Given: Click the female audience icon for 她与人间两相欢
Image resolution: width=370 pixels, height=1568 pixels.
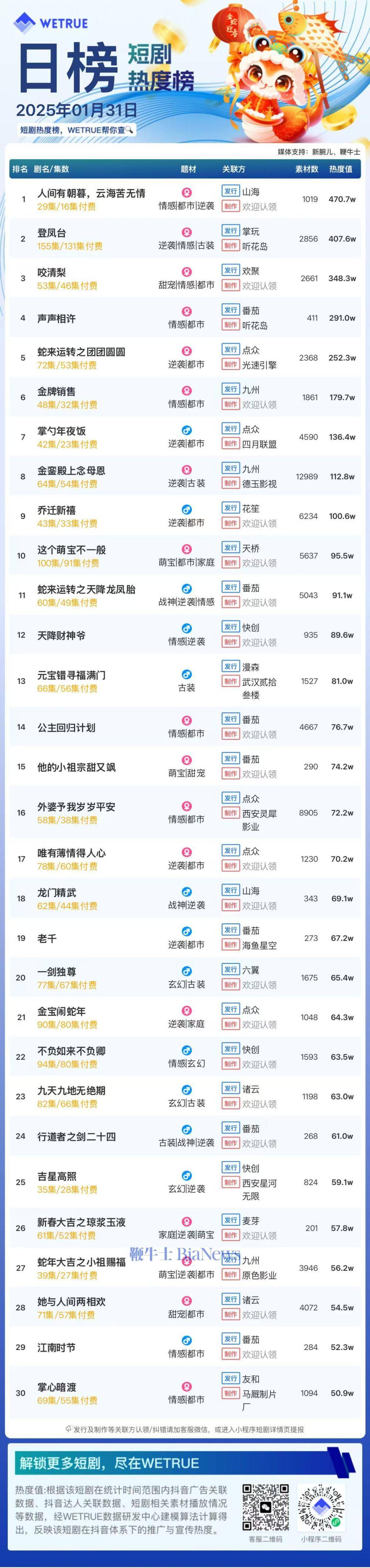Looking at the screenshot, I should [187, 1301].
